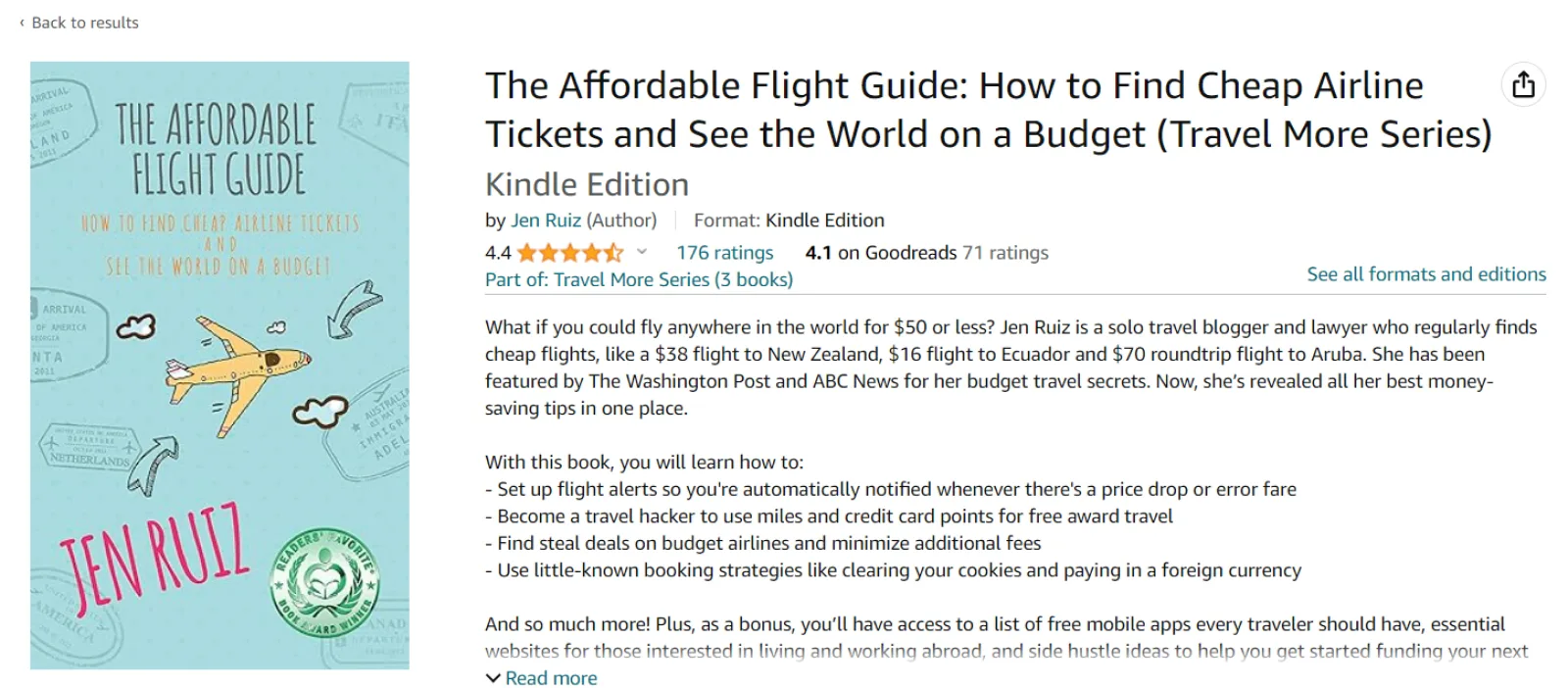This screenshot has width=1568, height=688.
Task: Expand the ratings breakdown arrow after the stars
Action: tap(642, 253)
